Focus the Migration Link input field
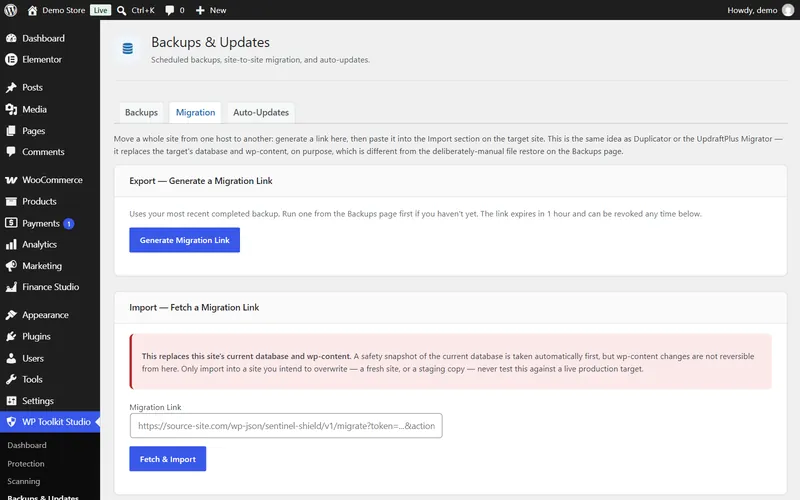The height and width of the screenshot is (500, 800). [286, 426]
